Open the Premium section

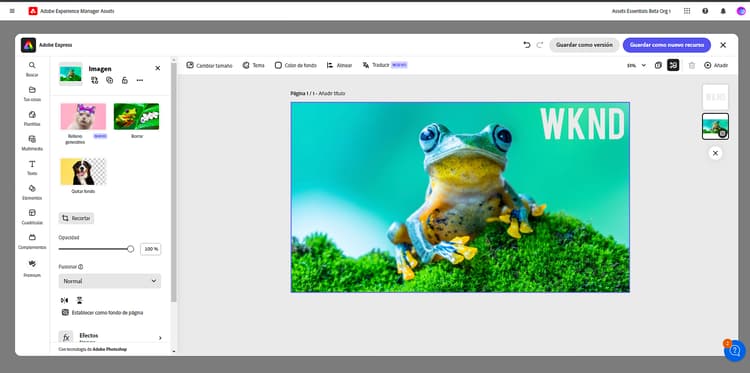32,269
